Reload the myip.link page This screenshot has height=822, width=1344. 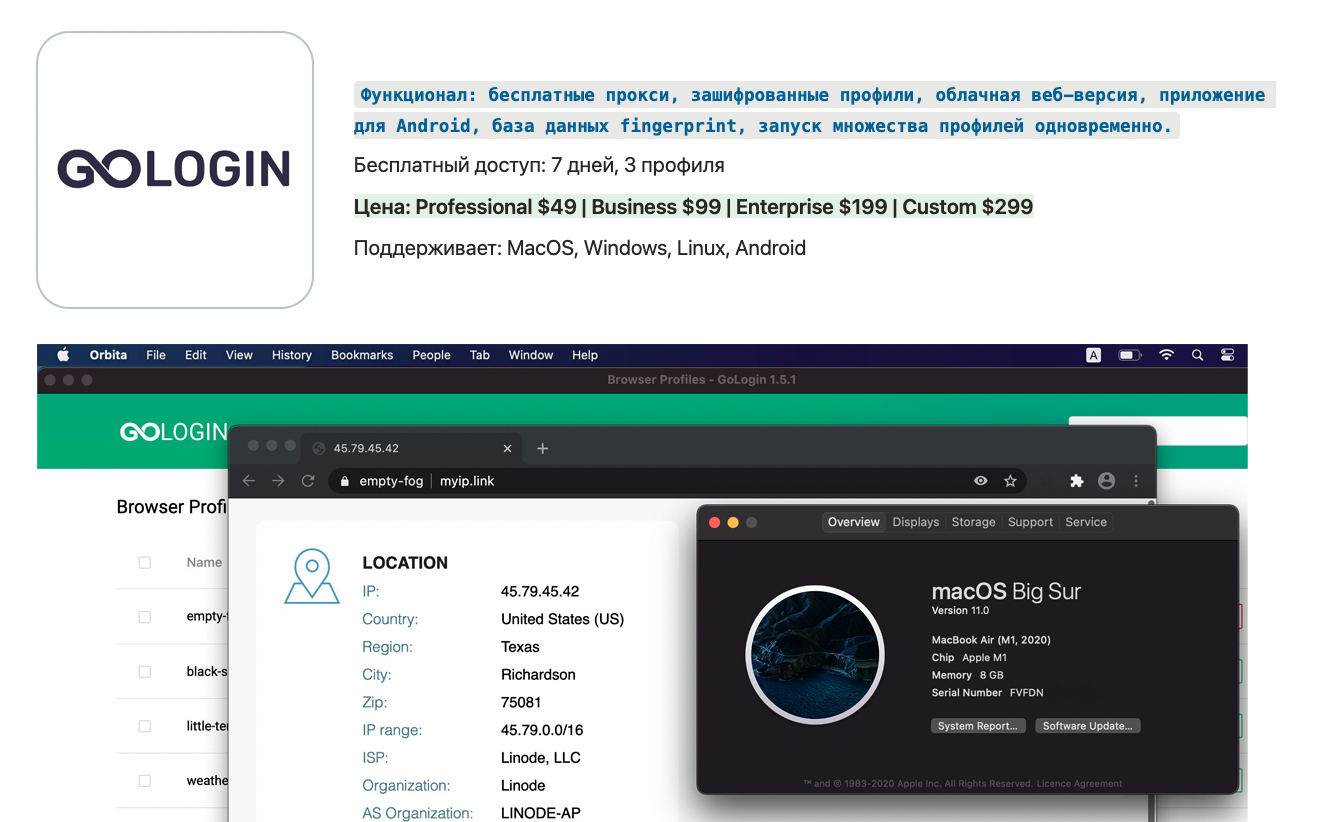(309, 481)
